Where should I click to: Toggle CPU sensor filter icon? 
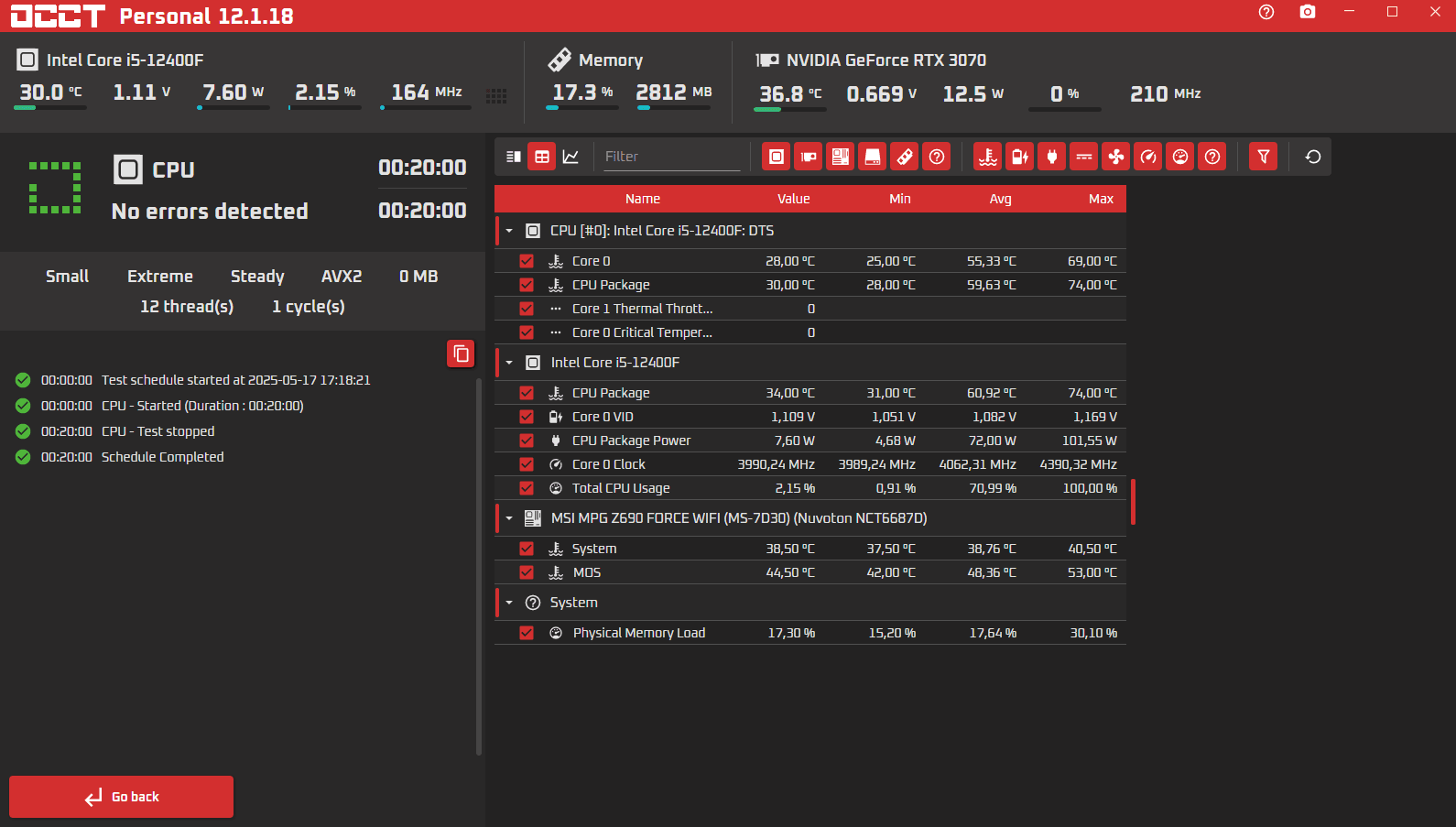tap(776, 157)
